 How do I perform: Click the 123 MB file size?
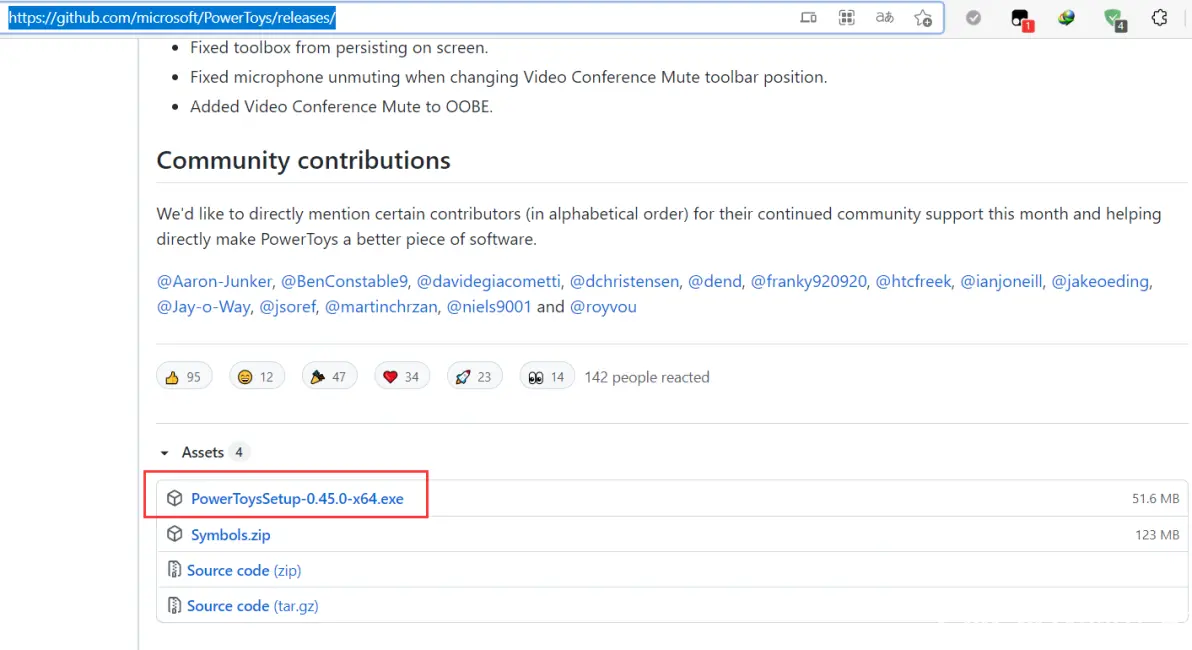pyautogui.click(x=1157, y=535)
